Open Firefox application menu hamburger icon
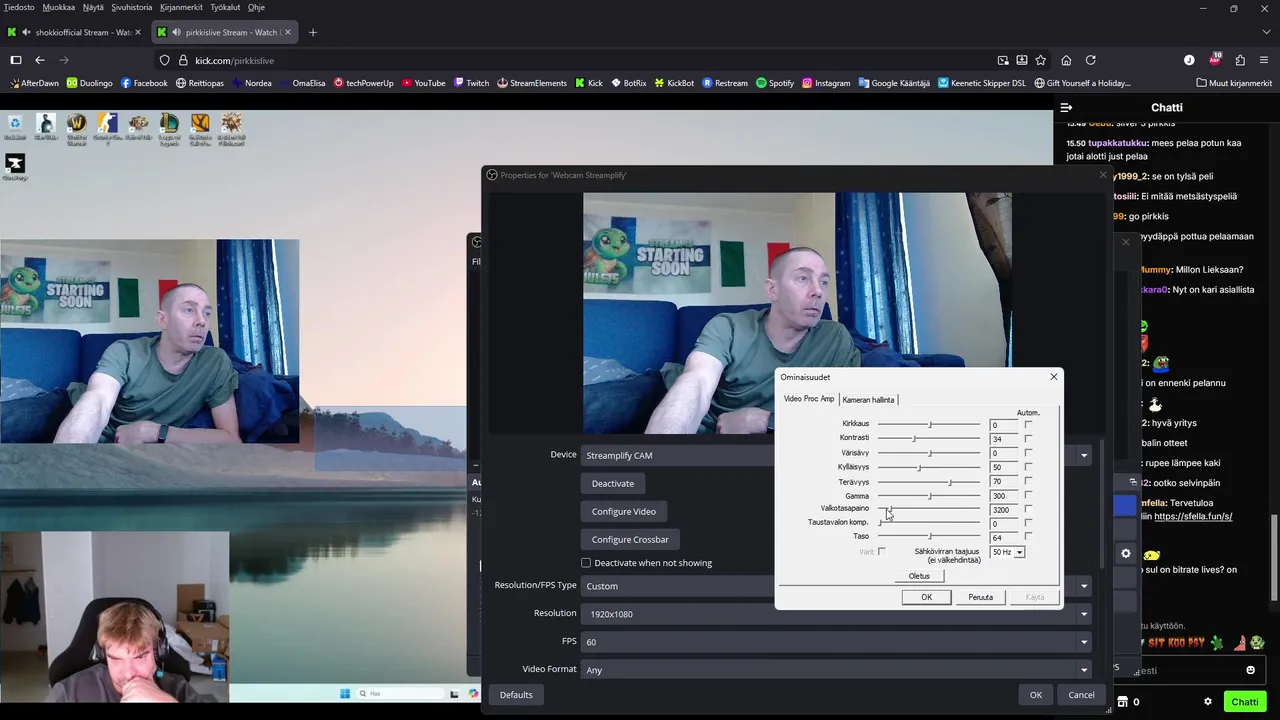The height and width of the screenshot is (720, 1280). click(x=1265, y=60)
